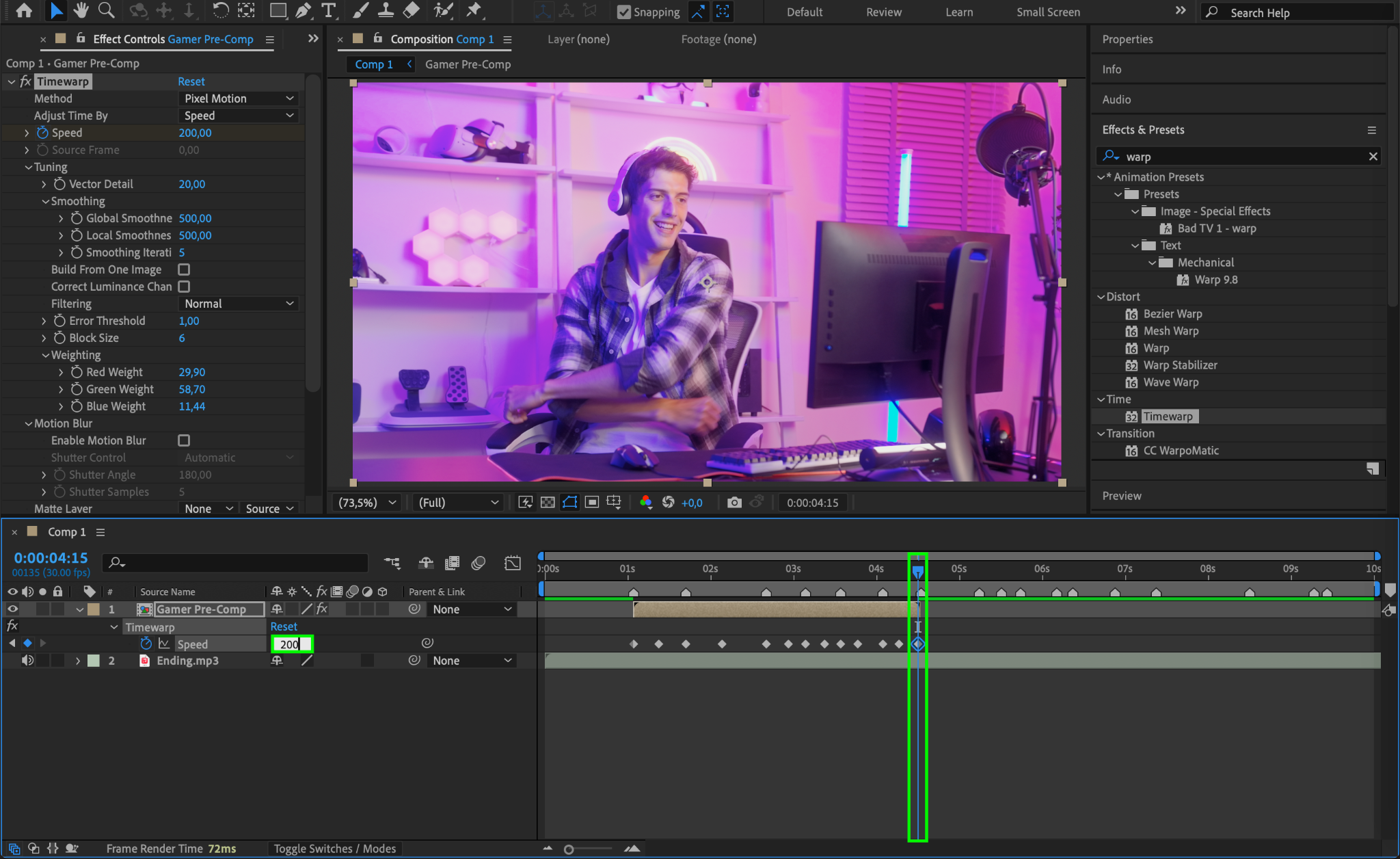This screenshot has height=859, width=1400.
Task: Expand the Ending.mp3 layer properties
Action: point(78,661)
